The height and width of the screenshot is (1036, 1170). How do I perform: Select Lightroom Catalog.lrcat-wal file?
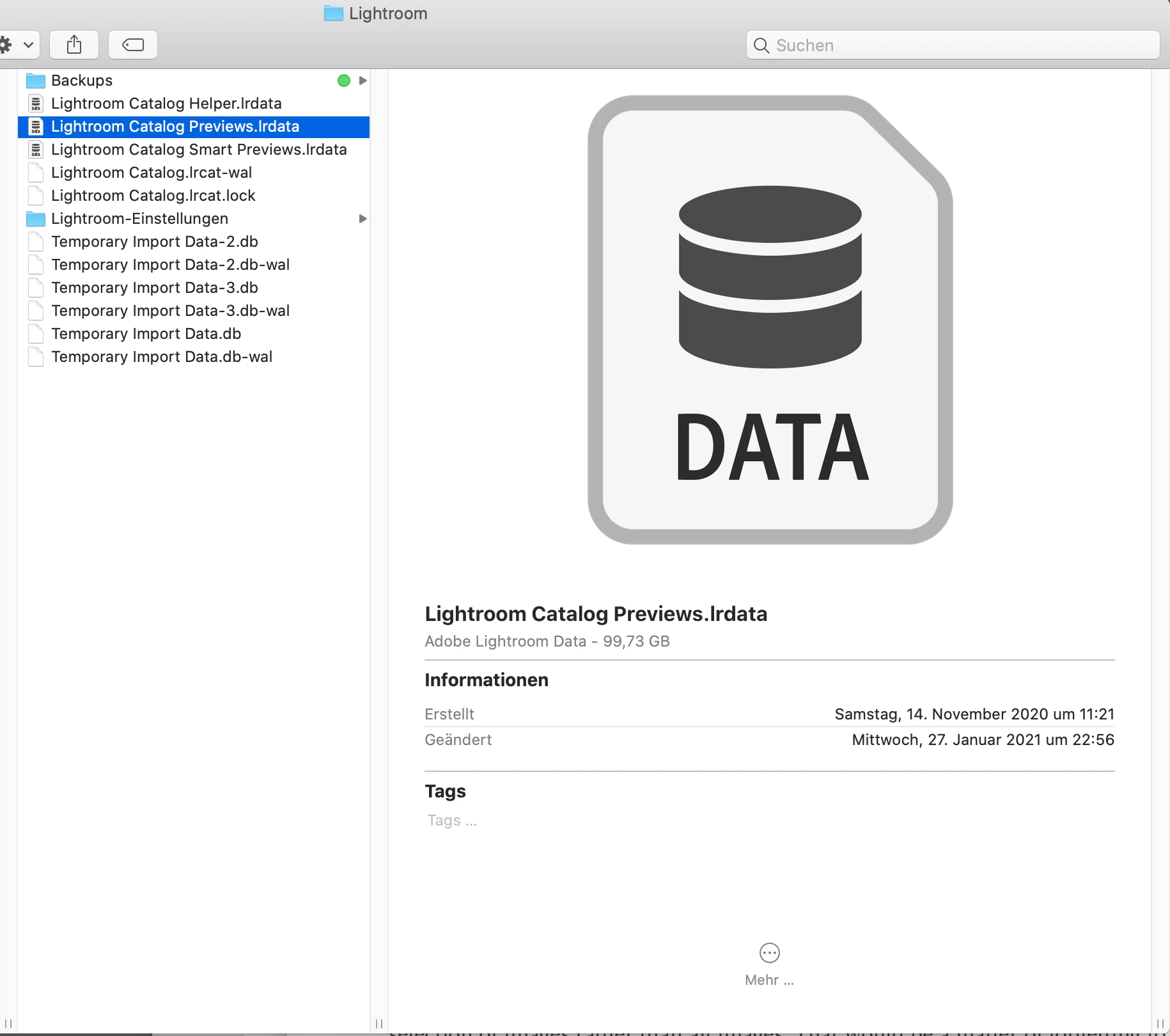(x=194, y=173)
